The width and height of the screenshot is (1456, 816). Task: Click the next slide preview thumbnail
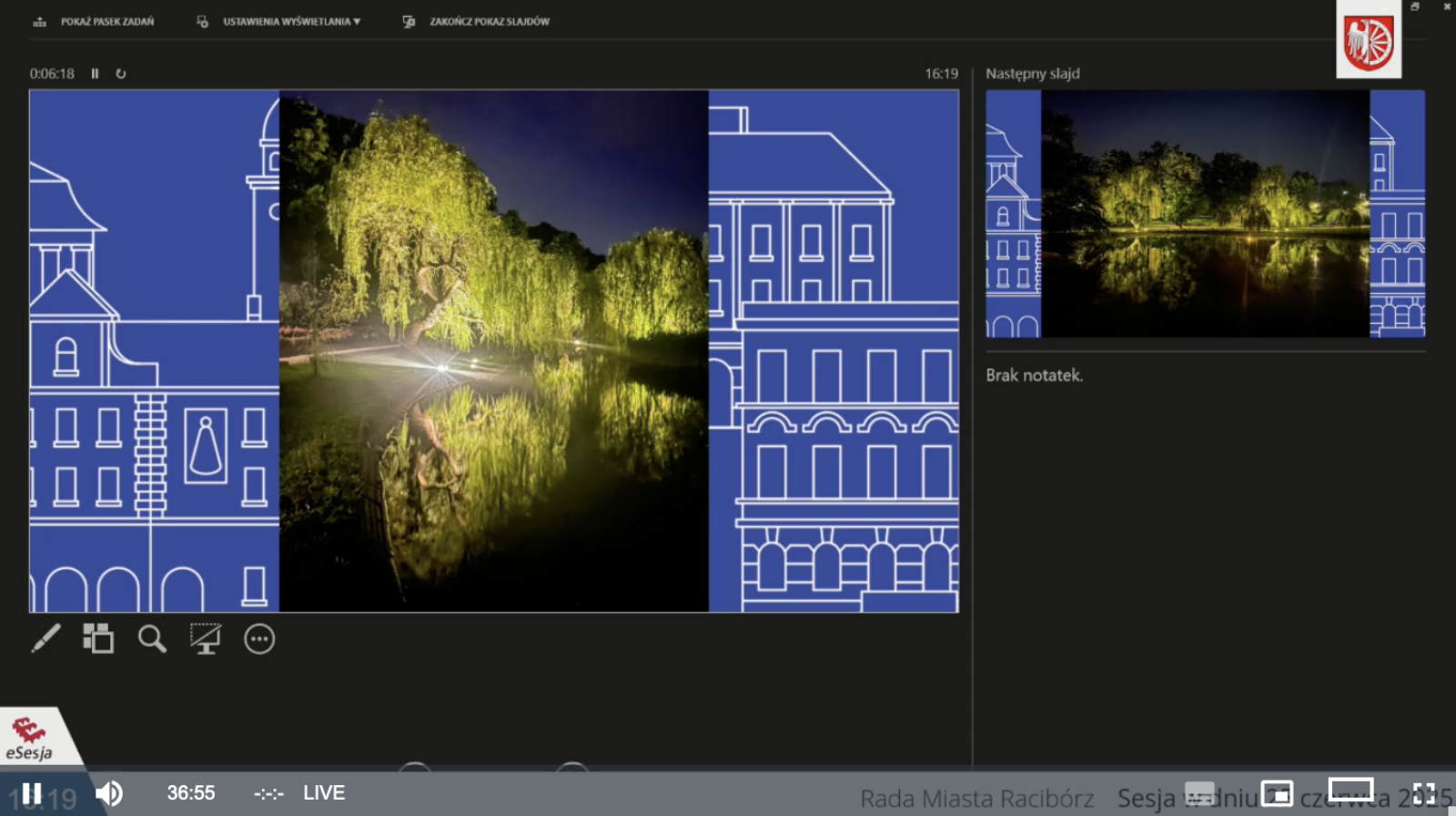point(1205,214)
